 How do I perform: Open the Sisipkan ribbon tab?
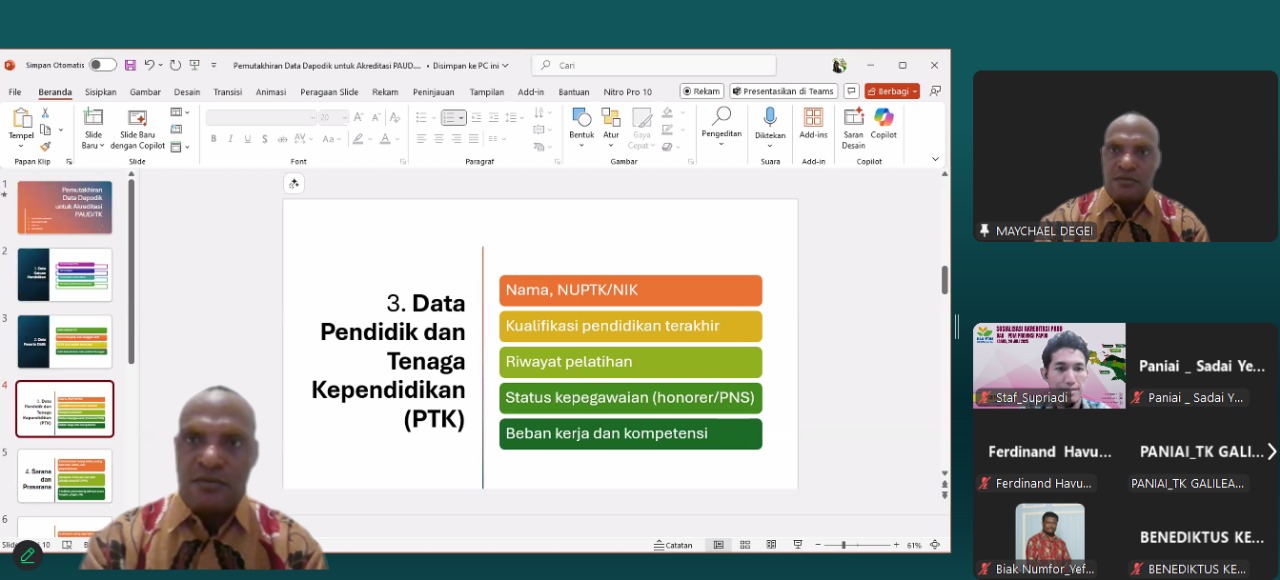point(100,92)
